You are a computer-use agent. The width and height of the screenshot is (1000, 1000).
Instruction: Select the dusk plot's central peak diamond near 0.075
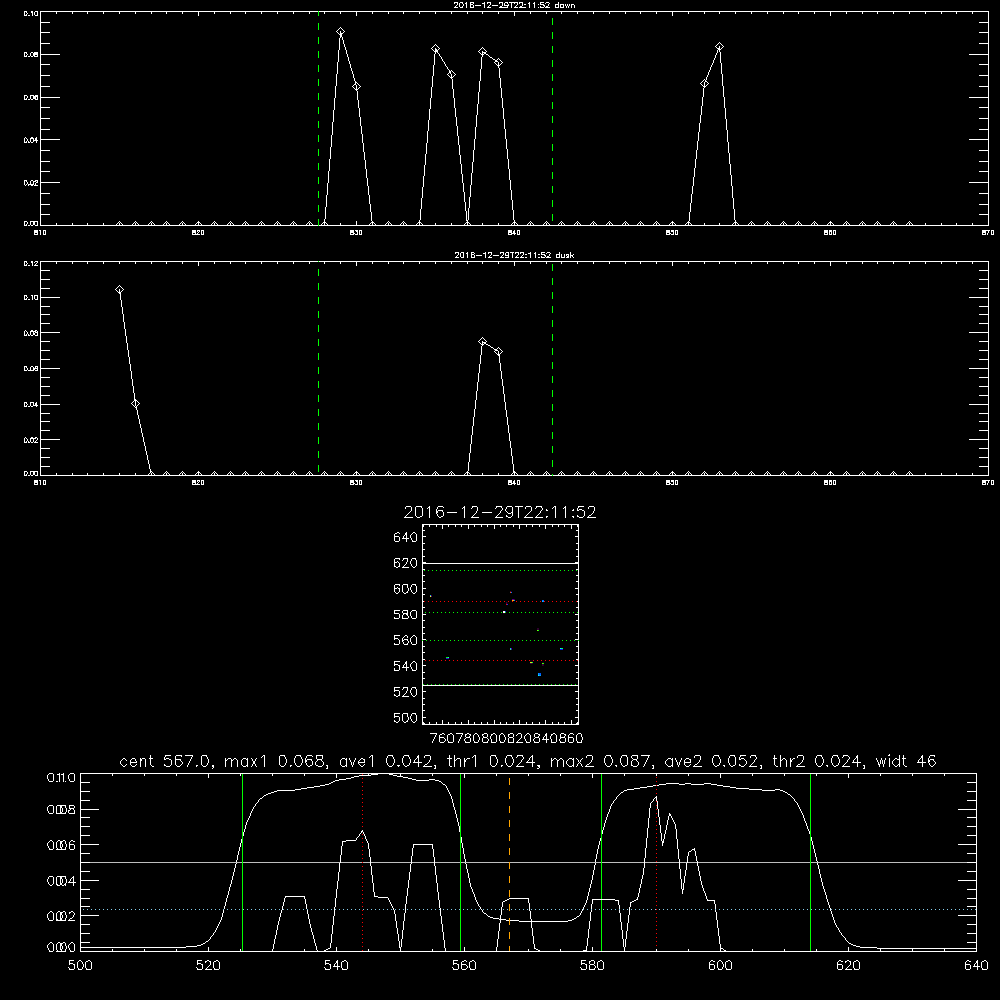click(483, 341)
